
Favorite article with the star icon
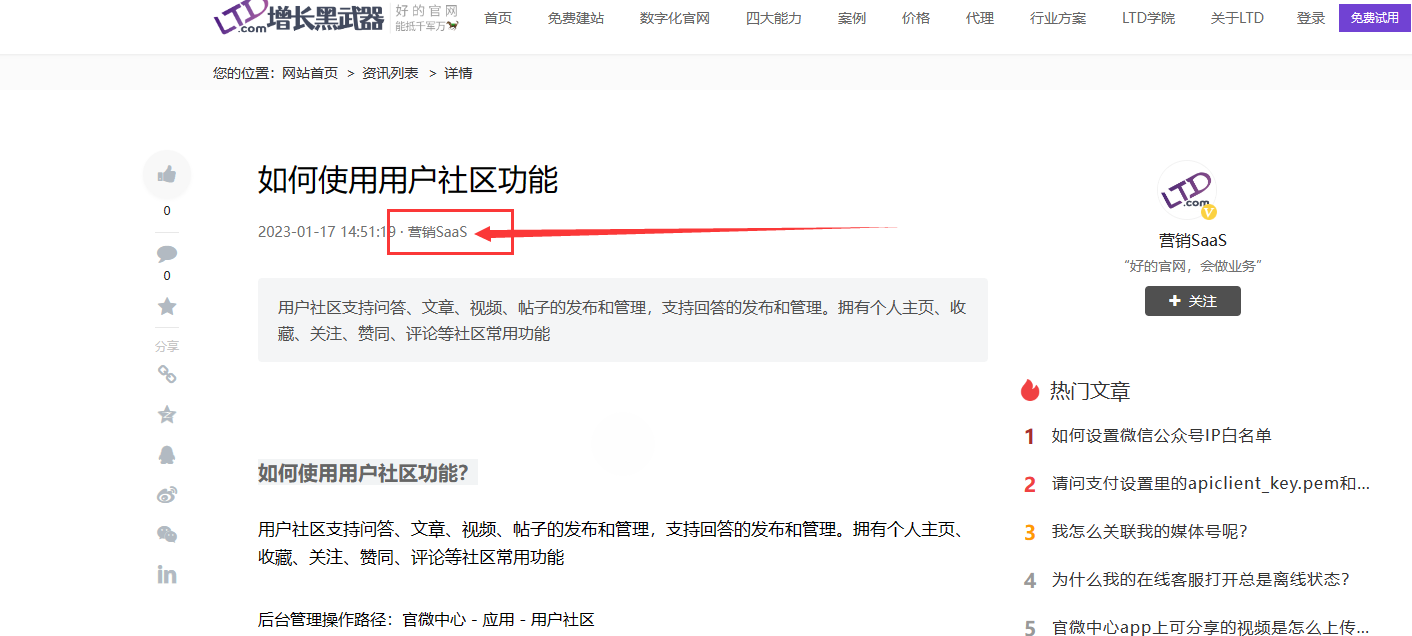(x=167, y=307)
